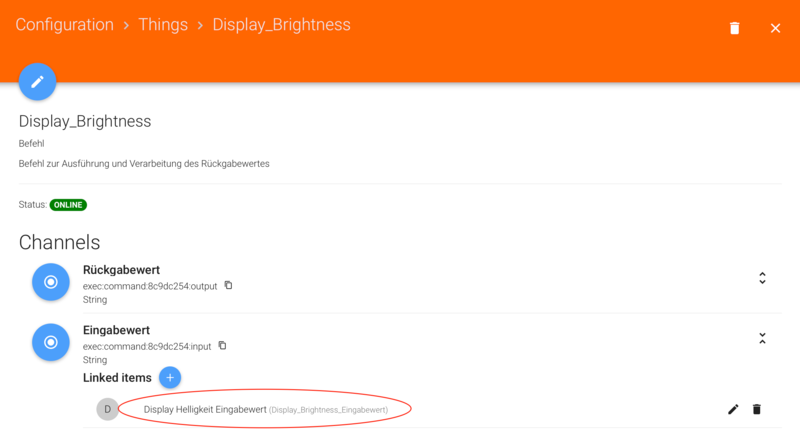Remove the Display Helligkeit Eingabewert item link
This screenshot has width=800, height=430.
coord(757,409)
